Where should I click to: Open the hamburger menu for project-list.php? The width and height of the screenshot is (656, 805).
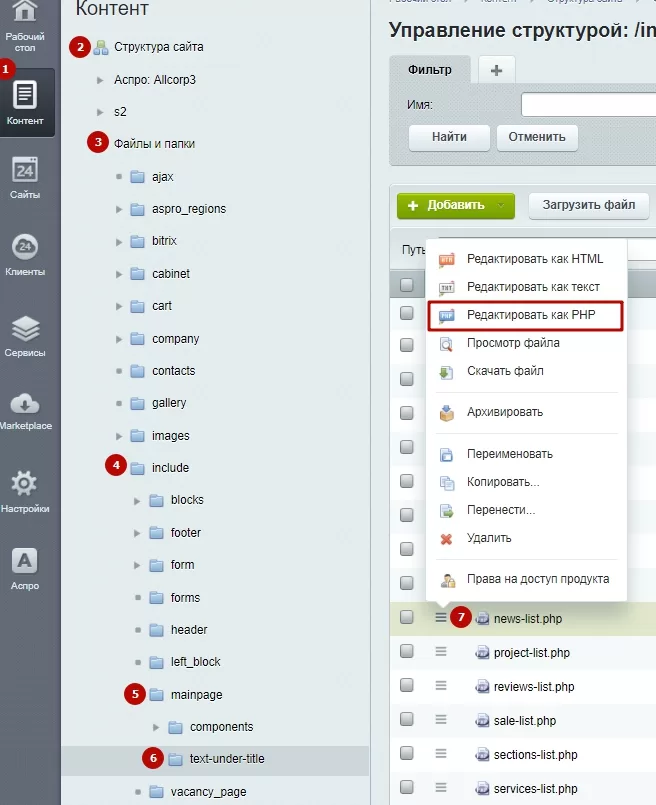click(440, 652)
